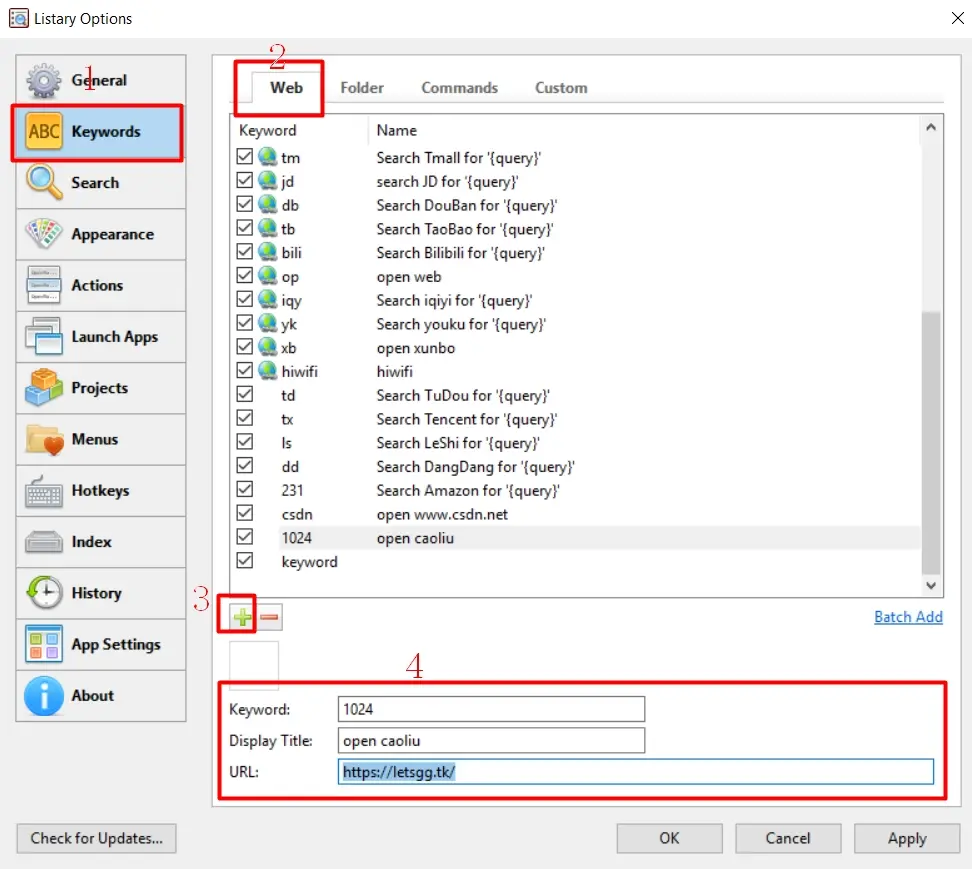The image size is (972, 869).
Task: Click into the URL input field
Action: point(635,772)
